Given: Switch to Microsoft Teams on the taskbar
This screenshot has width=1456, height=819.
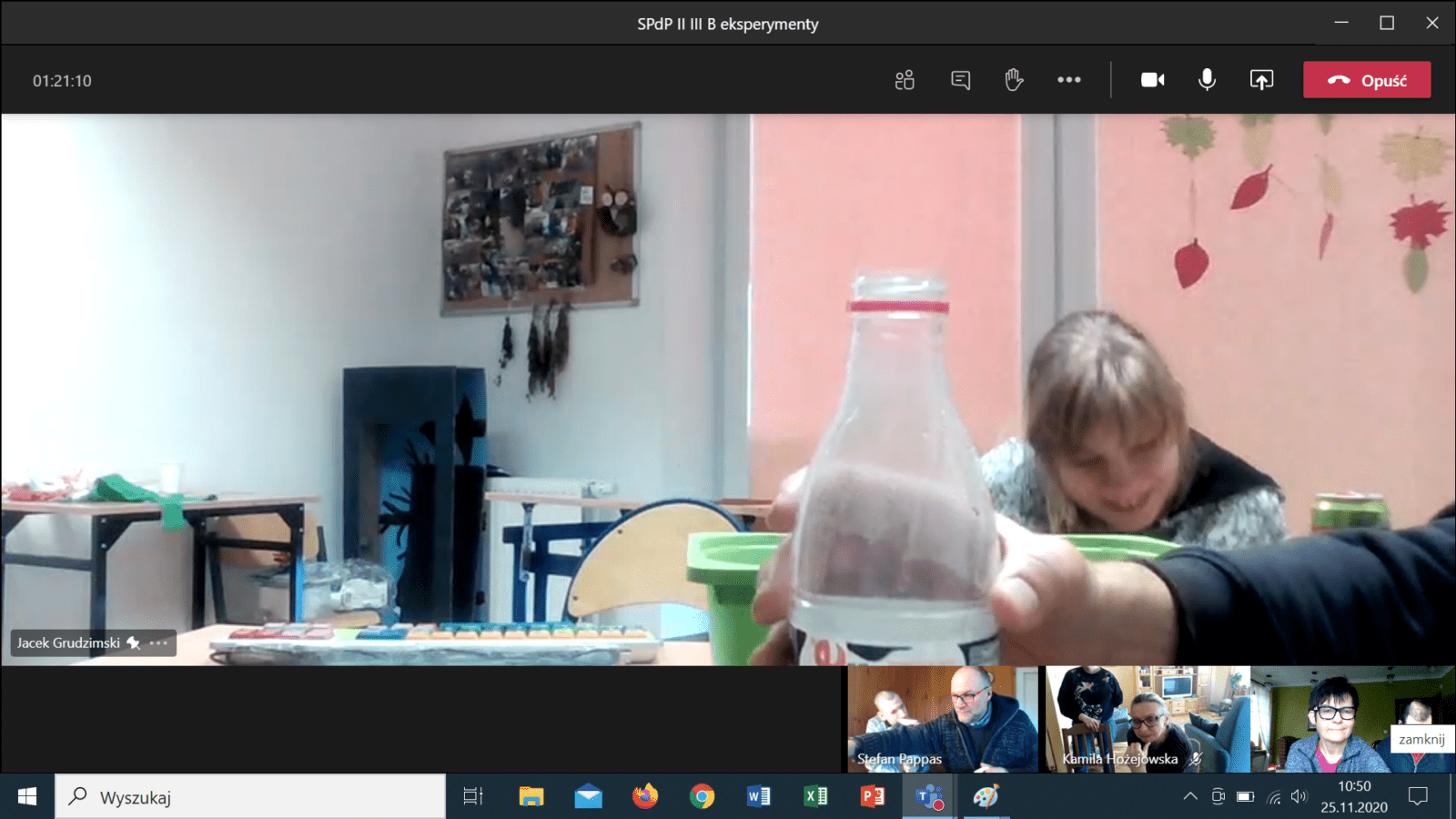Looking at the screenshot, I should tap(929, 796).
